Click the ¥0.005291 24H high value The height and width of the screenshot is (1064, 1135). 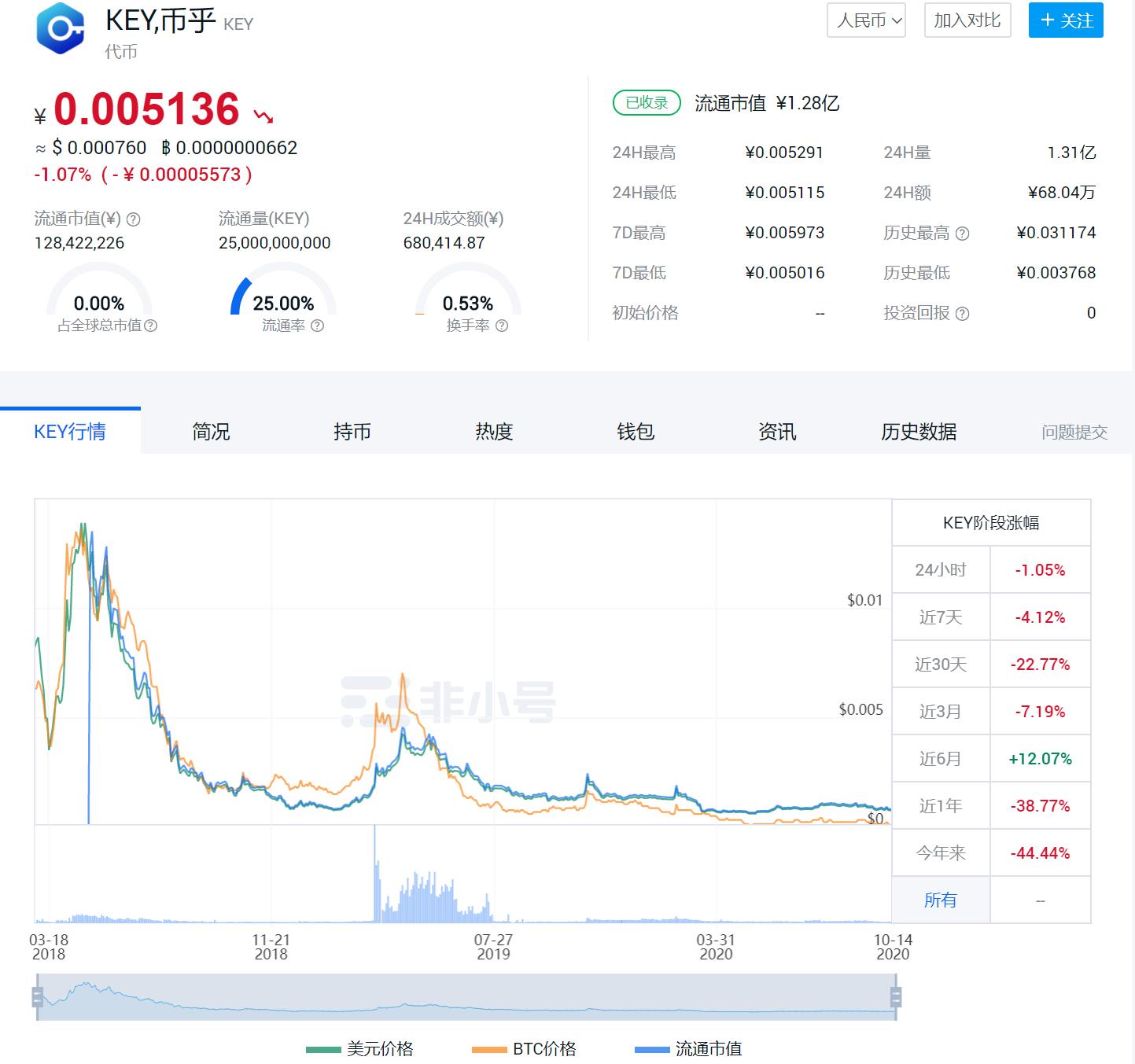pyautogui.click(x=784, y=153)
